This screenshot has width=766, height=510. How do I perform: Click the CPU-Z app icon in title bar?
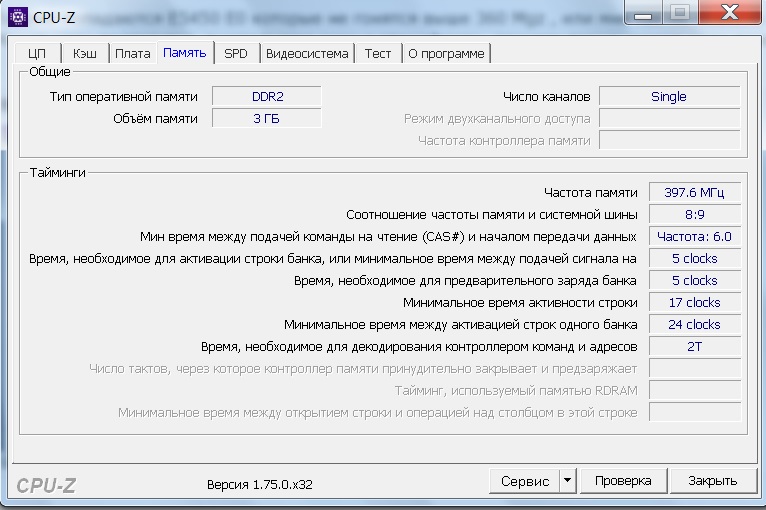pyautogui.click(x=18, y=17)
